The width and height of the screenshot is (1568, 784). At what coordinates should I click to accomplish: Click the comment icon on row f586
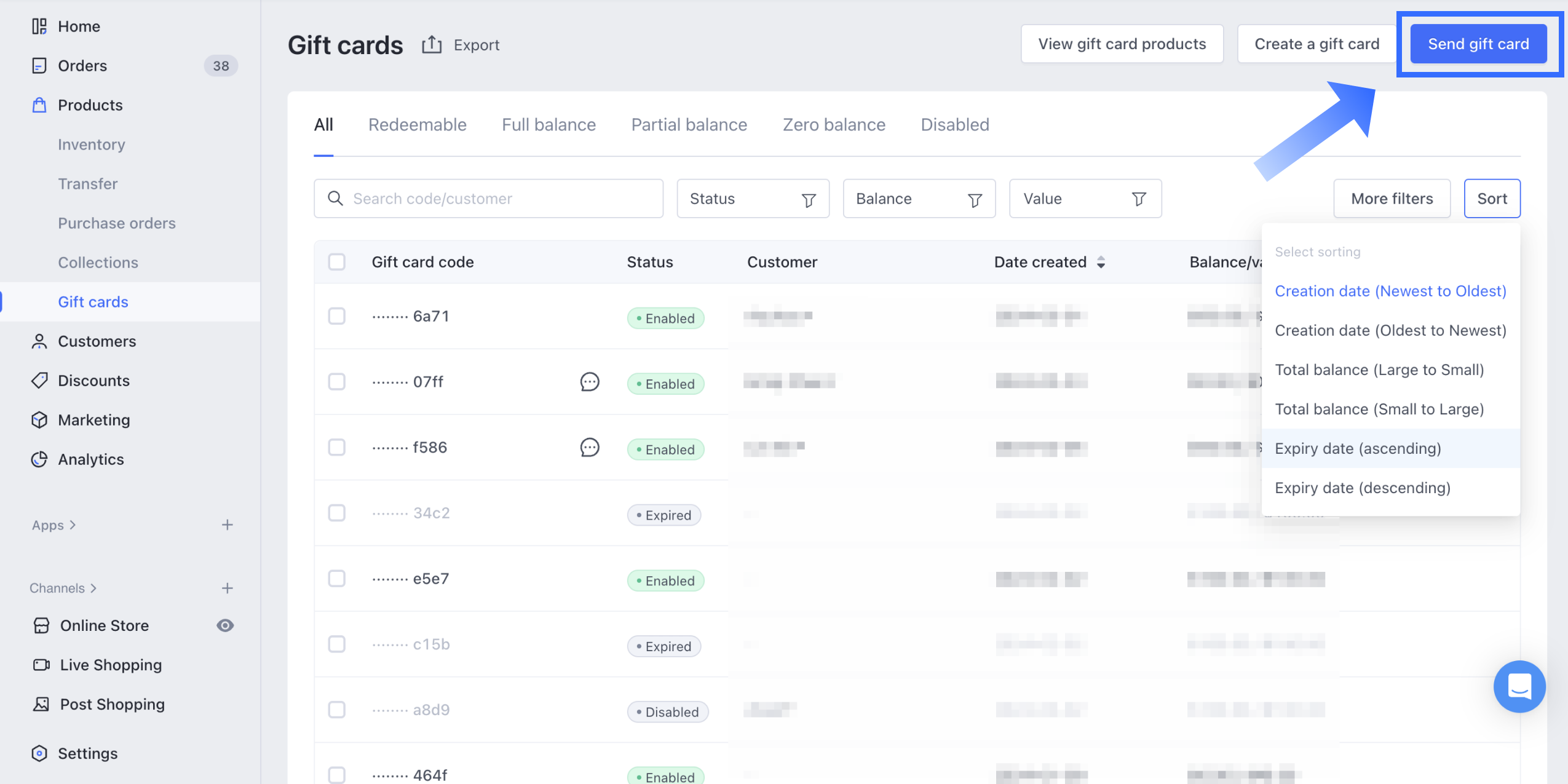589,448
